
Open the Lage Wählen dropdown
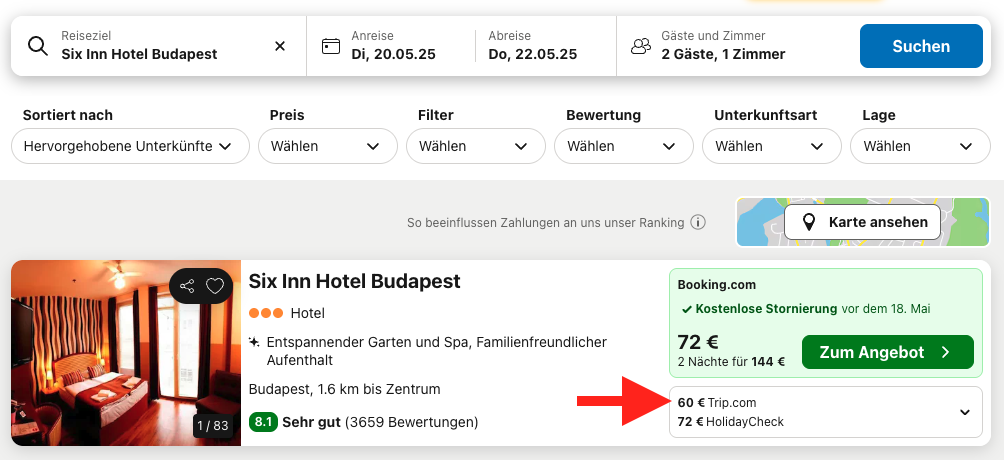(920, 146)
